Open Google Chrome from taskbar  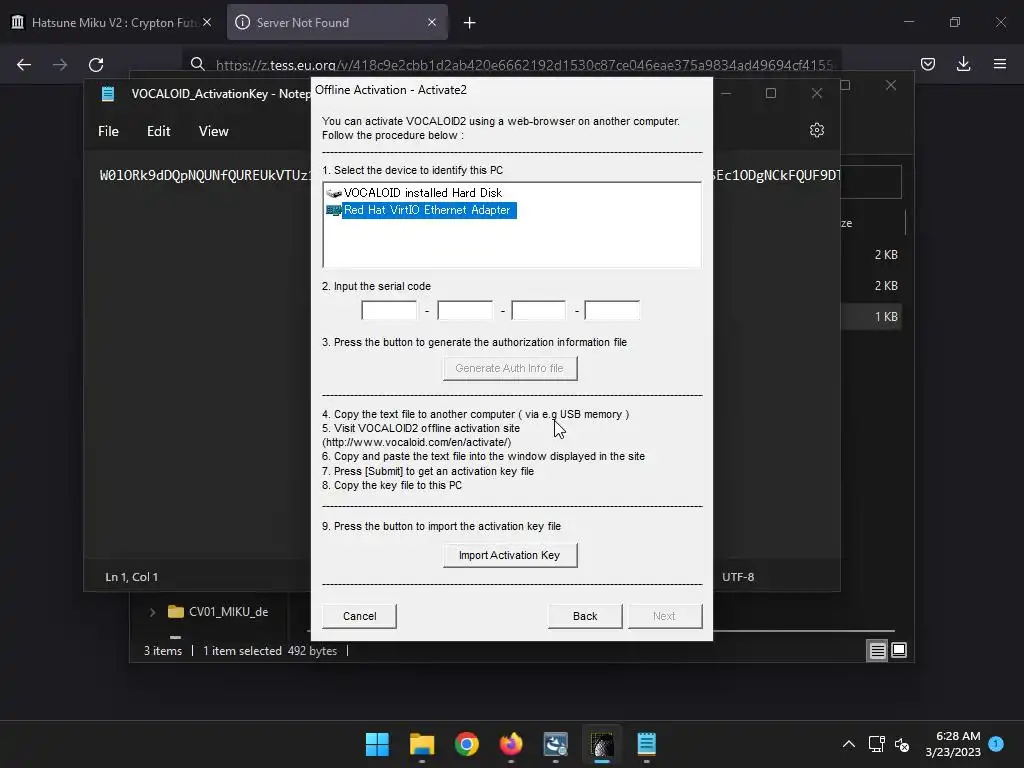coord(466,744)
